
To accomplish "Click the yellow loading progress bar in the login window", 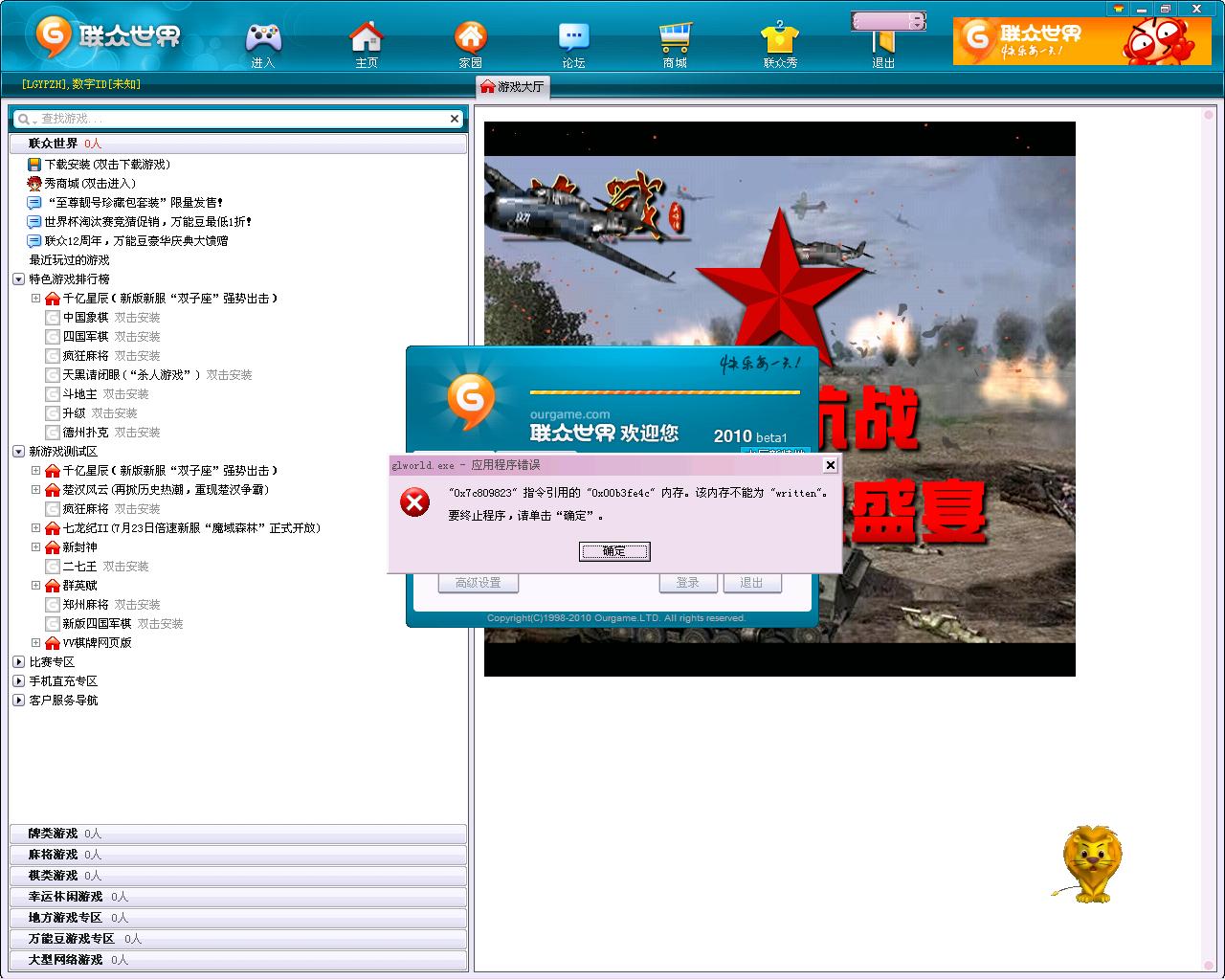I will (665, 392).
